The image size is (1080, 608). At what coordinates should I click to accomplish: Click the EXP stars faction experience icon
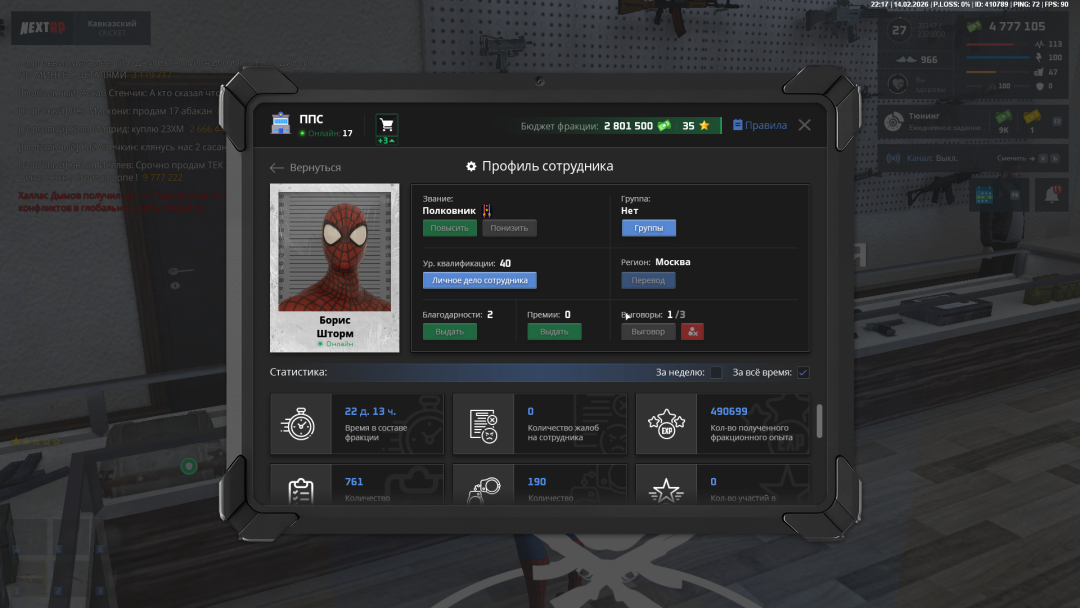[x=666, y=425]
